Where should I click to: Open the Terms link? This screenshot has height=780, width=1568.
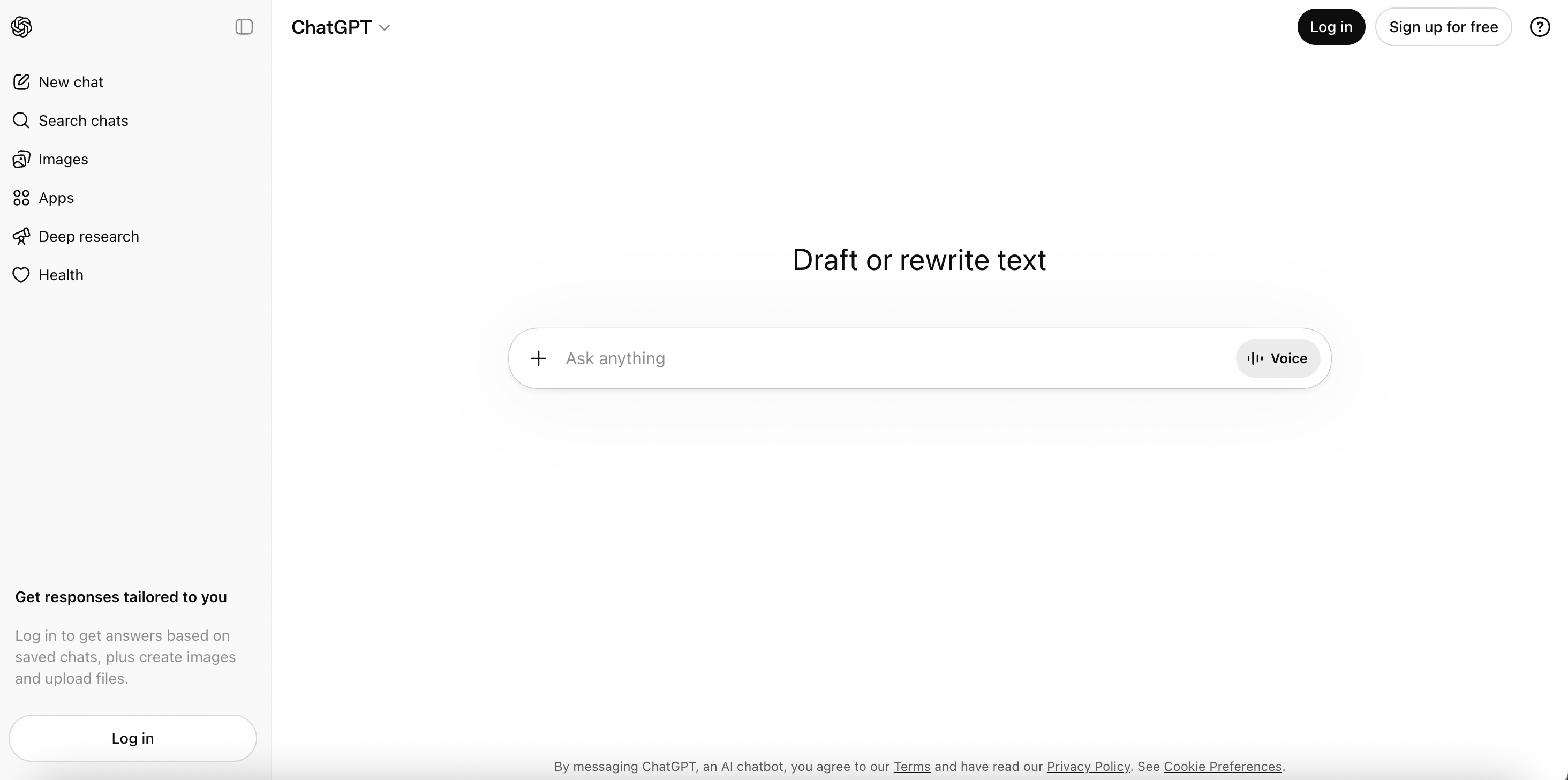[x=911, y=767]
